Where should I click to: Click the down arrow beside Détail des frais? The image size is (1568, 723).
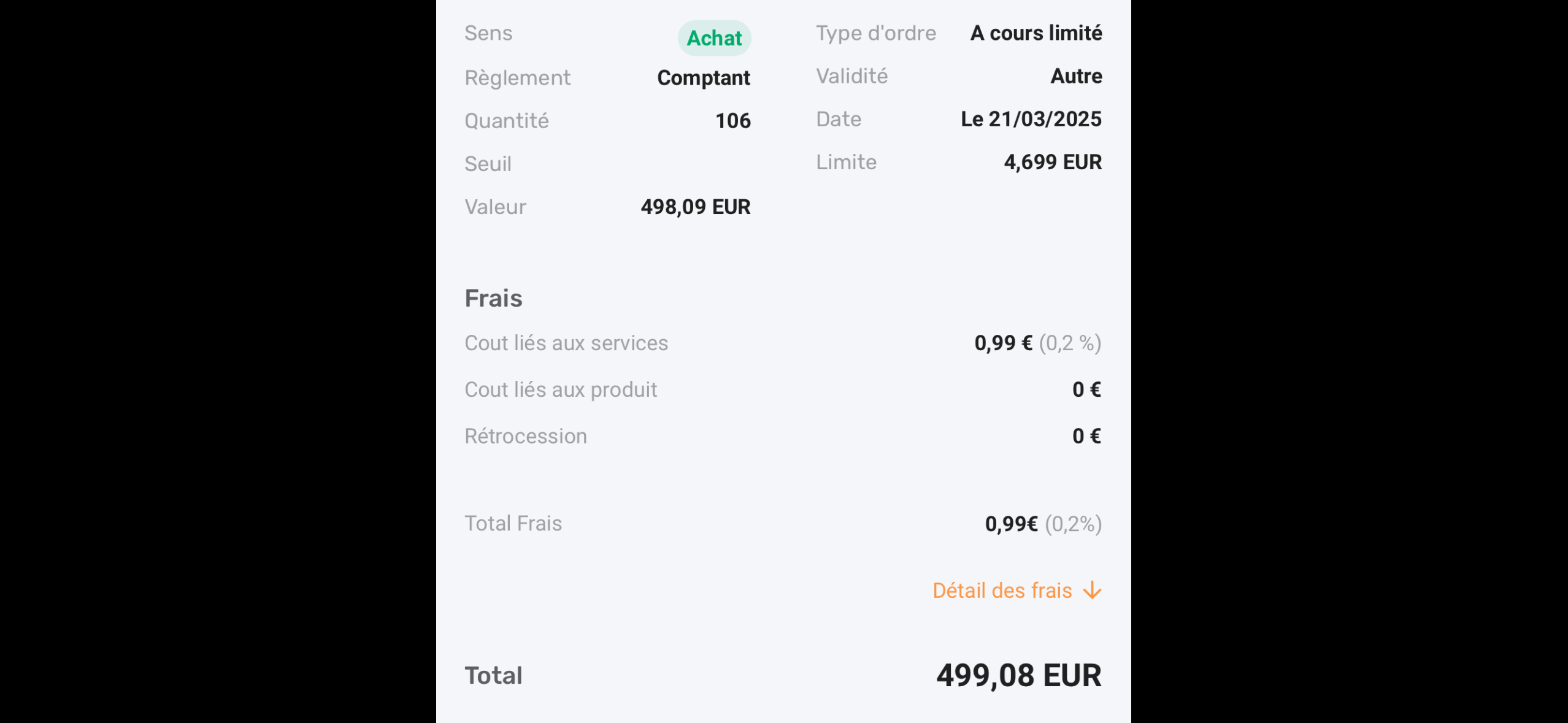coord(1092,591)
